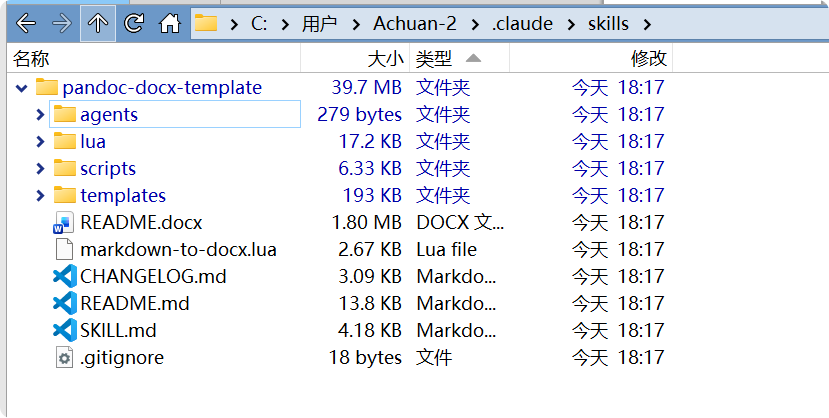Click the 4.18 KB size value
The width and height of the screenshot is (829, 418).
370,330
